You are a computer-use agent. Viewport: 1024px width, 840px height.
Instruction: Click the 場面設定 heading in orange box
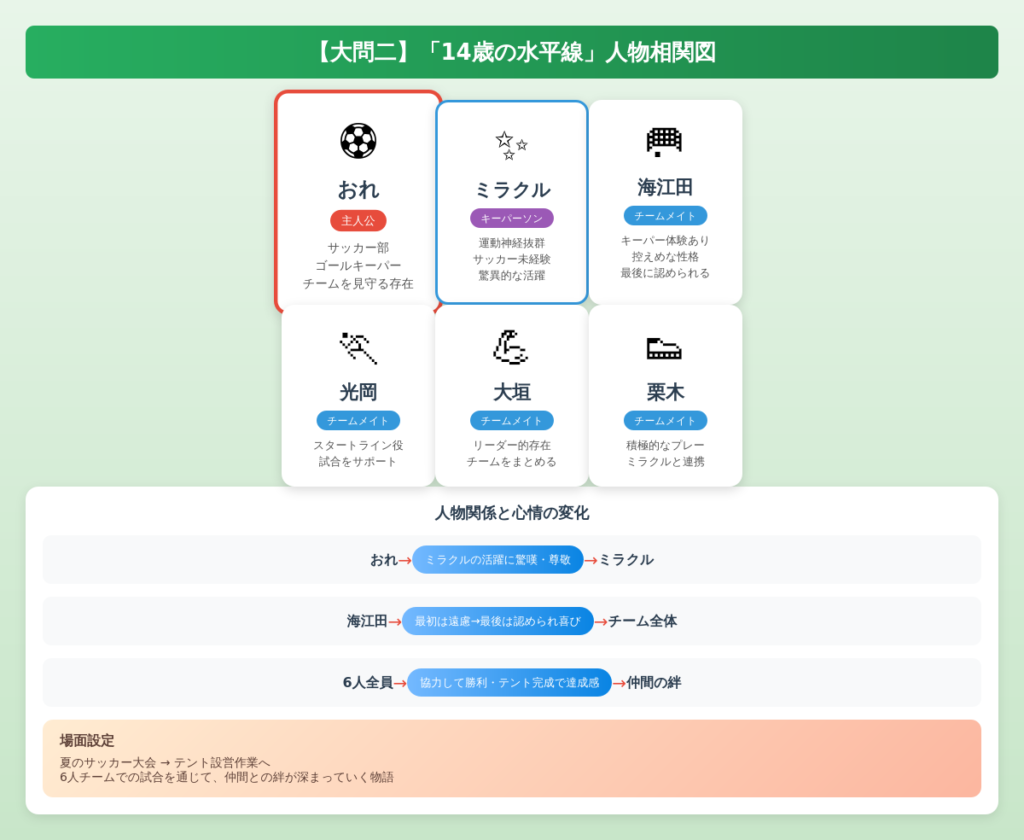tap(87, 741)
